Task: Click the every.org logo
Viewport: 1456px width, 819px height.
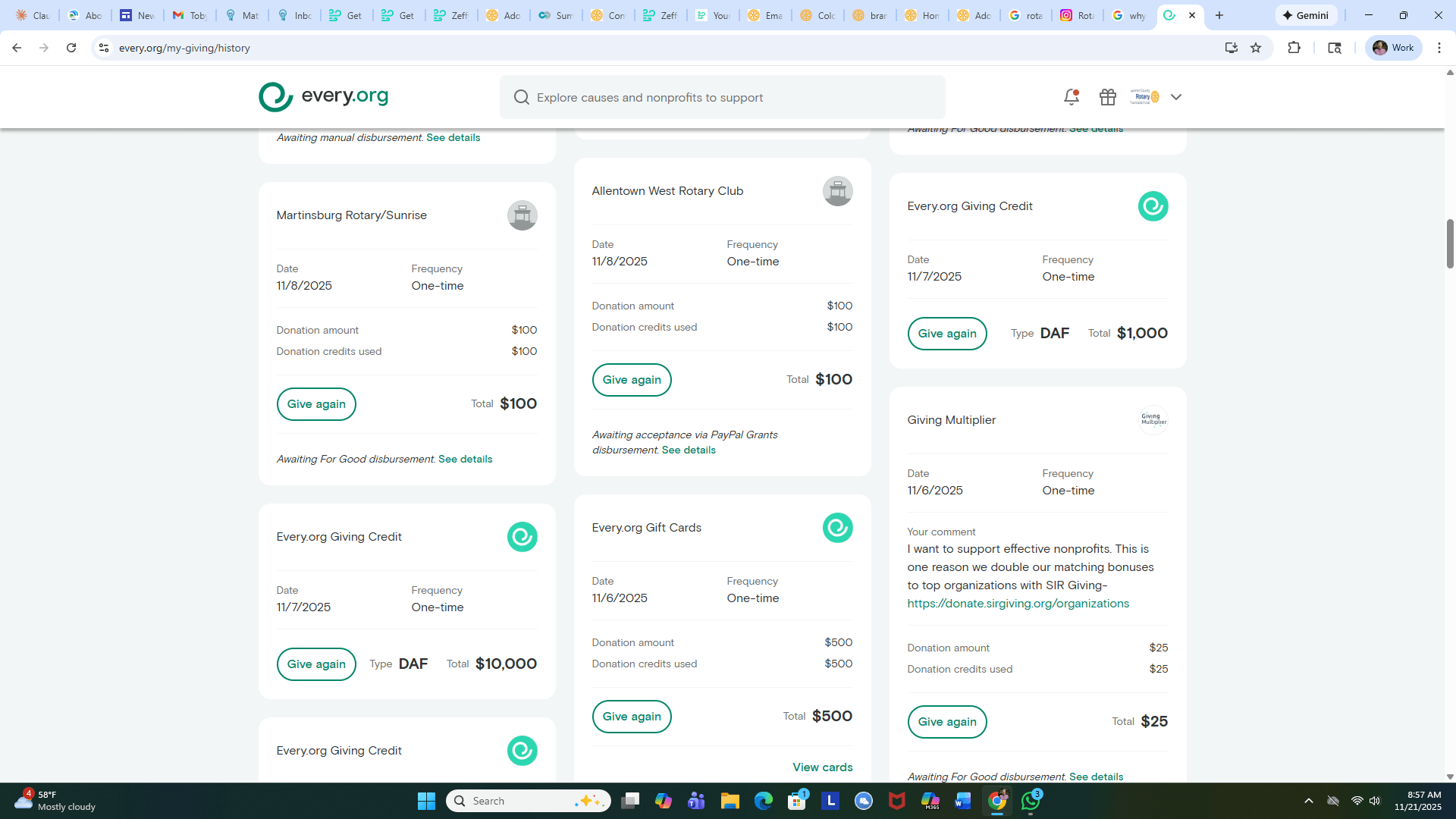Action: pyautogui.click(x=323, y=96)
